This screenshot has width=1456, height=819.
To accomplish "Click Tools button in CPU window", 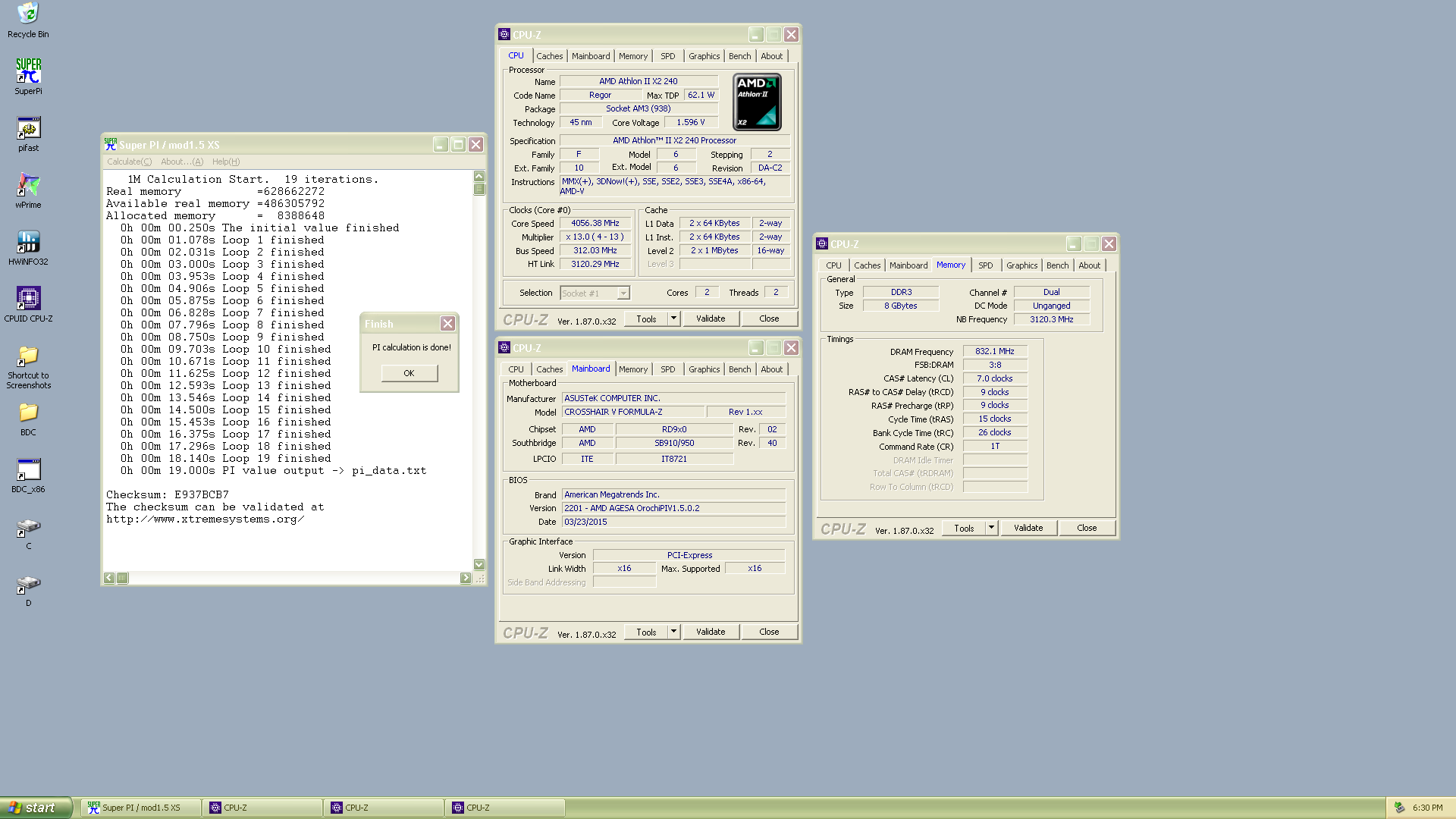I will pyautogui.click(x=646, y=318).
